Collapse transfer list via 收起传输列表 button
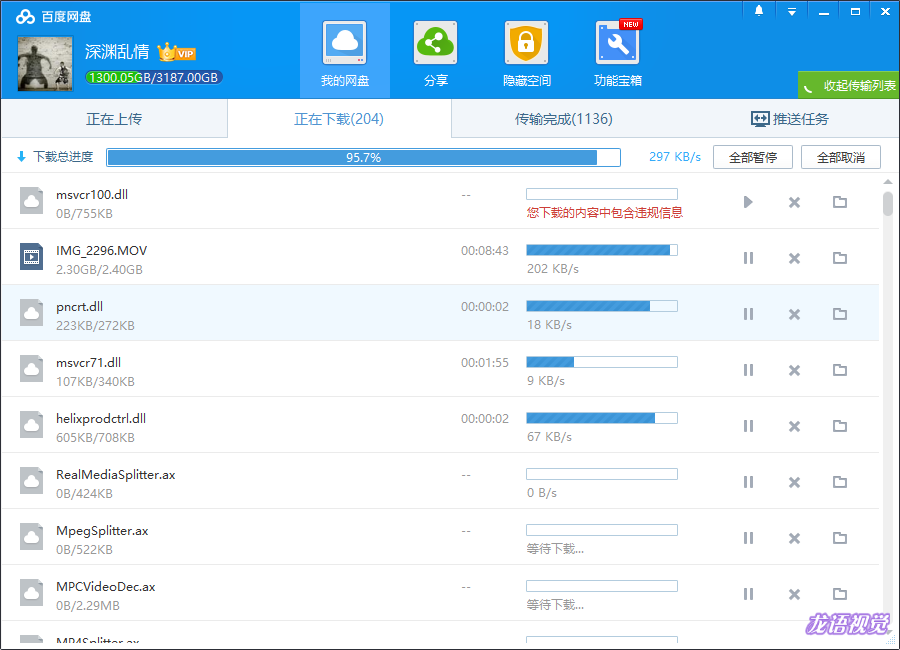This screenshot has width=900, height=650. click(x=849, y=85)
